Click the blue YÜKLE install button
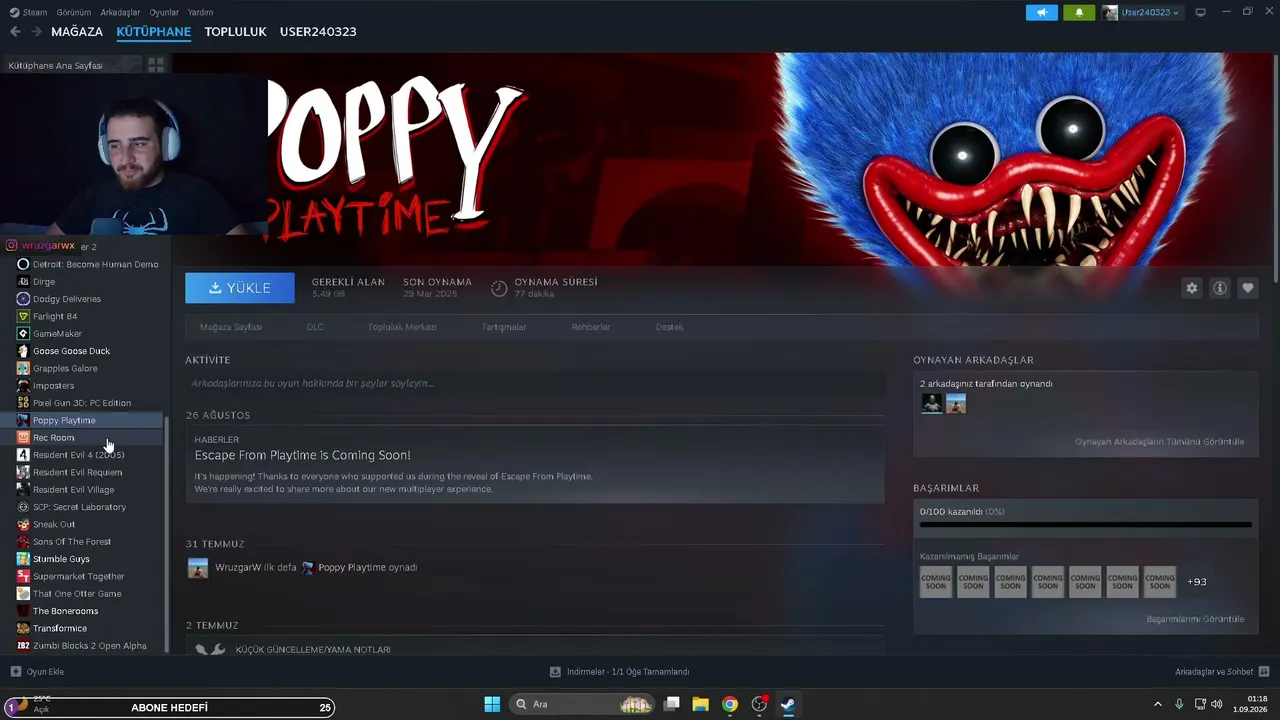Screen dimensions: 1280x720 click(x=240, y=288)
